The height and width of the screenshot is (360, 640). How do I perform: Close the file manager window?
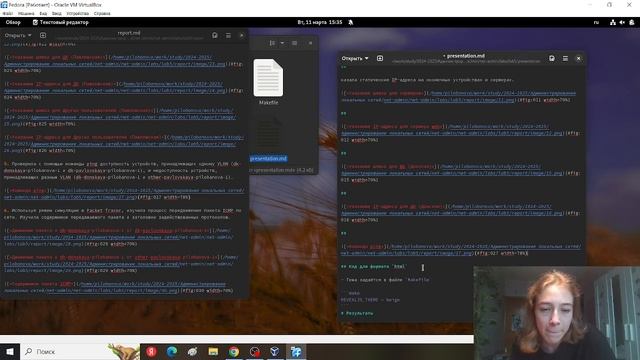point(310,43)
